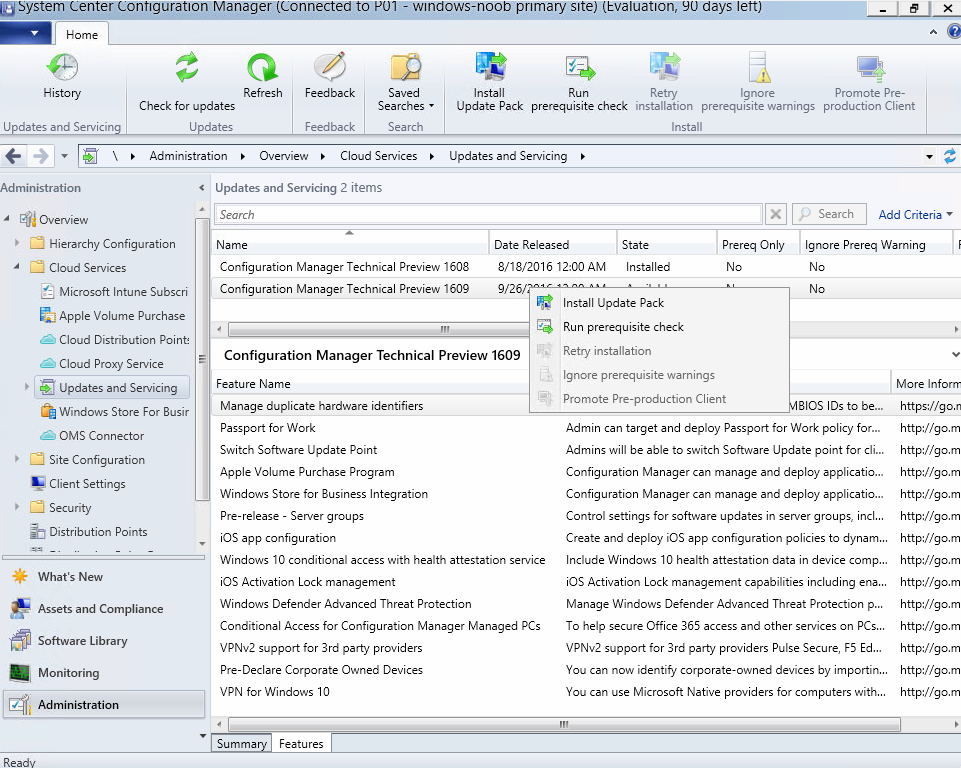
Task: Click Overview in the breadcrumb
Action: (284, 156)
